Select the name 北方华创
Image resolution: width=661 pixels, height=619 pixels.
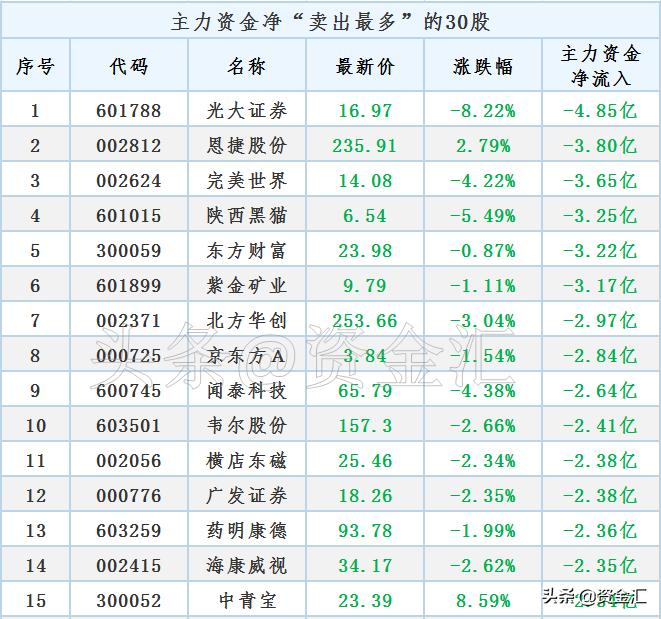click(247, 321)
